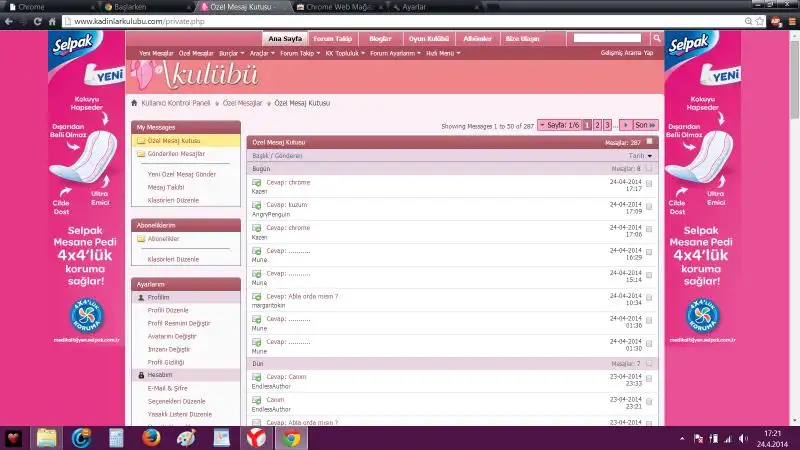Click the home icon in the breadcrumb

pyautogui.click(x=135, y=103)
